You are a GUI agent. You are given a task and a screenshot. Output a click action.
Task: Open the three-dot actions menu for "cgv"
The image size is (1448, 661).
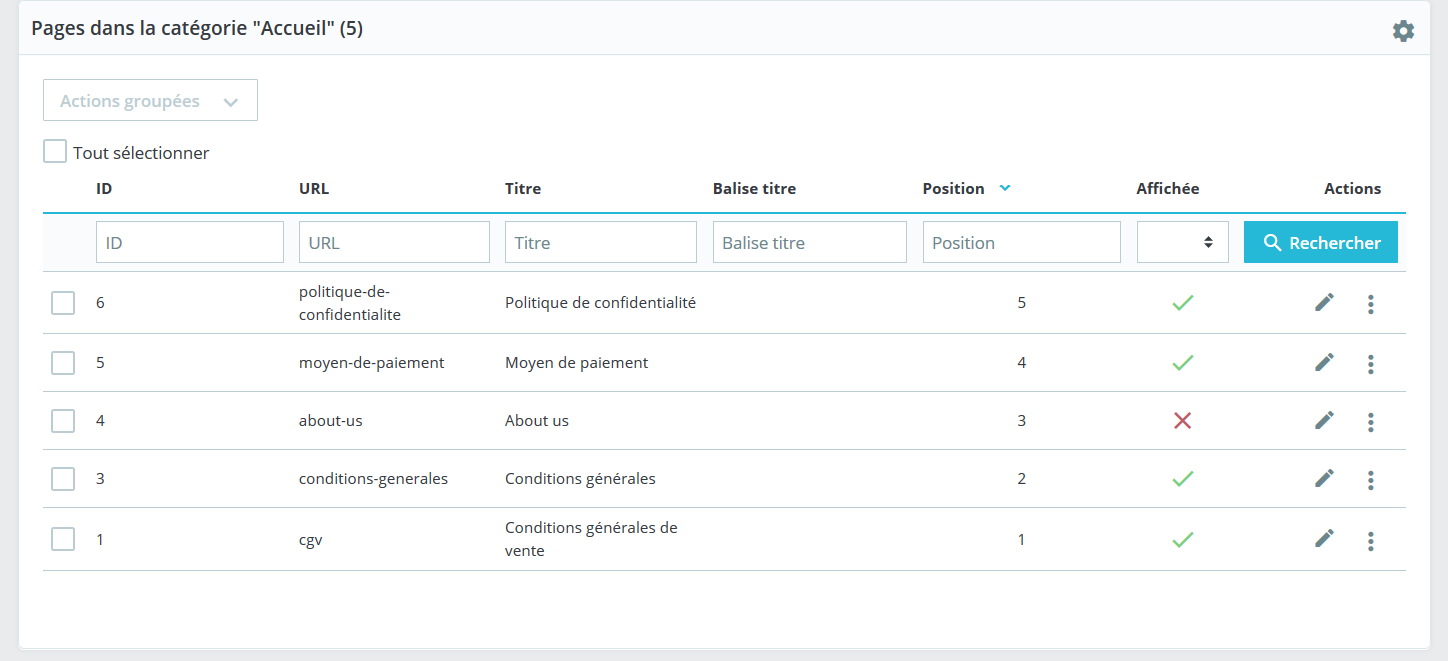(1371, 540)
